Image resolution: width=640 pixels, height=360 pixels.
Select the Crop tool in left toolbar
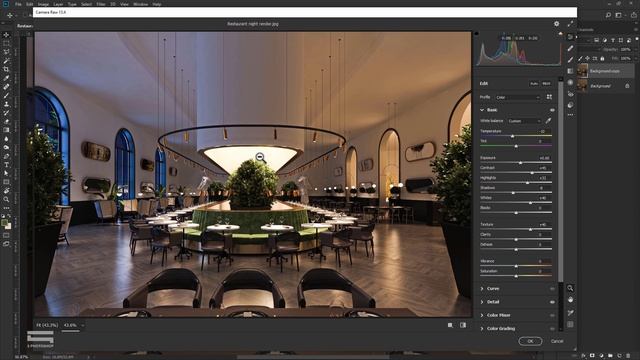click(6, 69)
